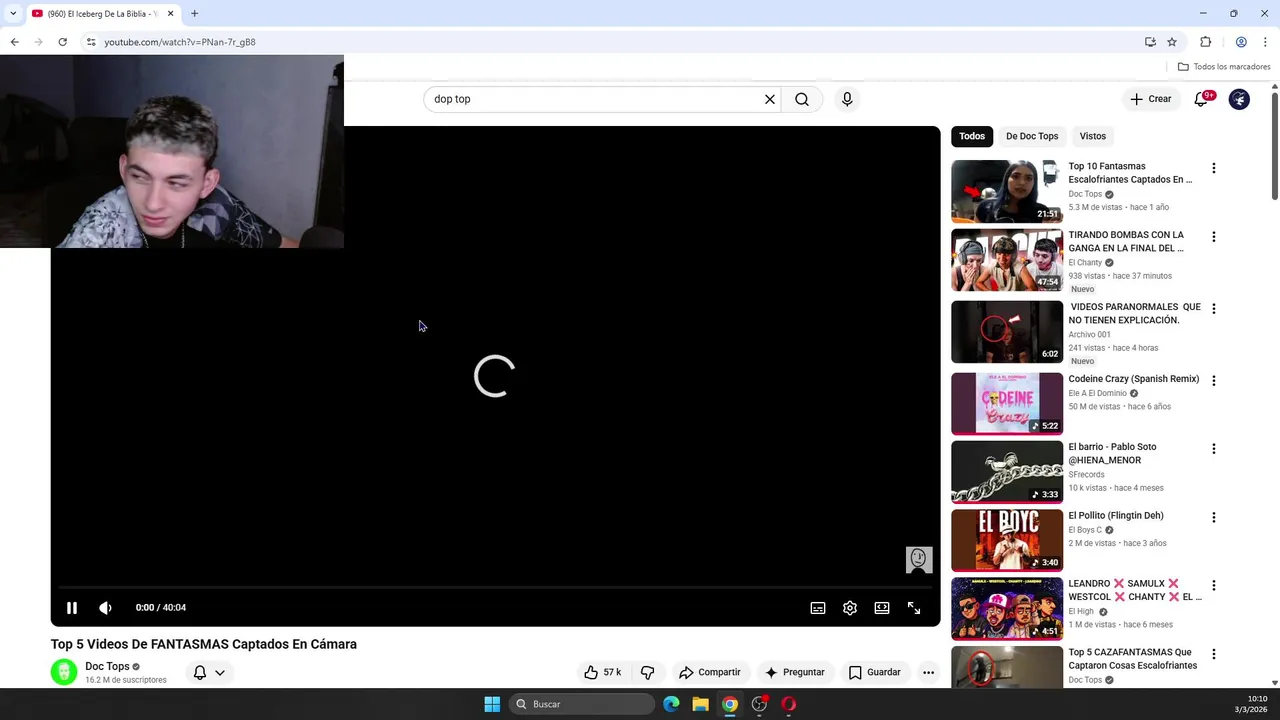Open Doc Tops channel name link
Viewport: 1280px width, 720px height.
pos(107,666)
